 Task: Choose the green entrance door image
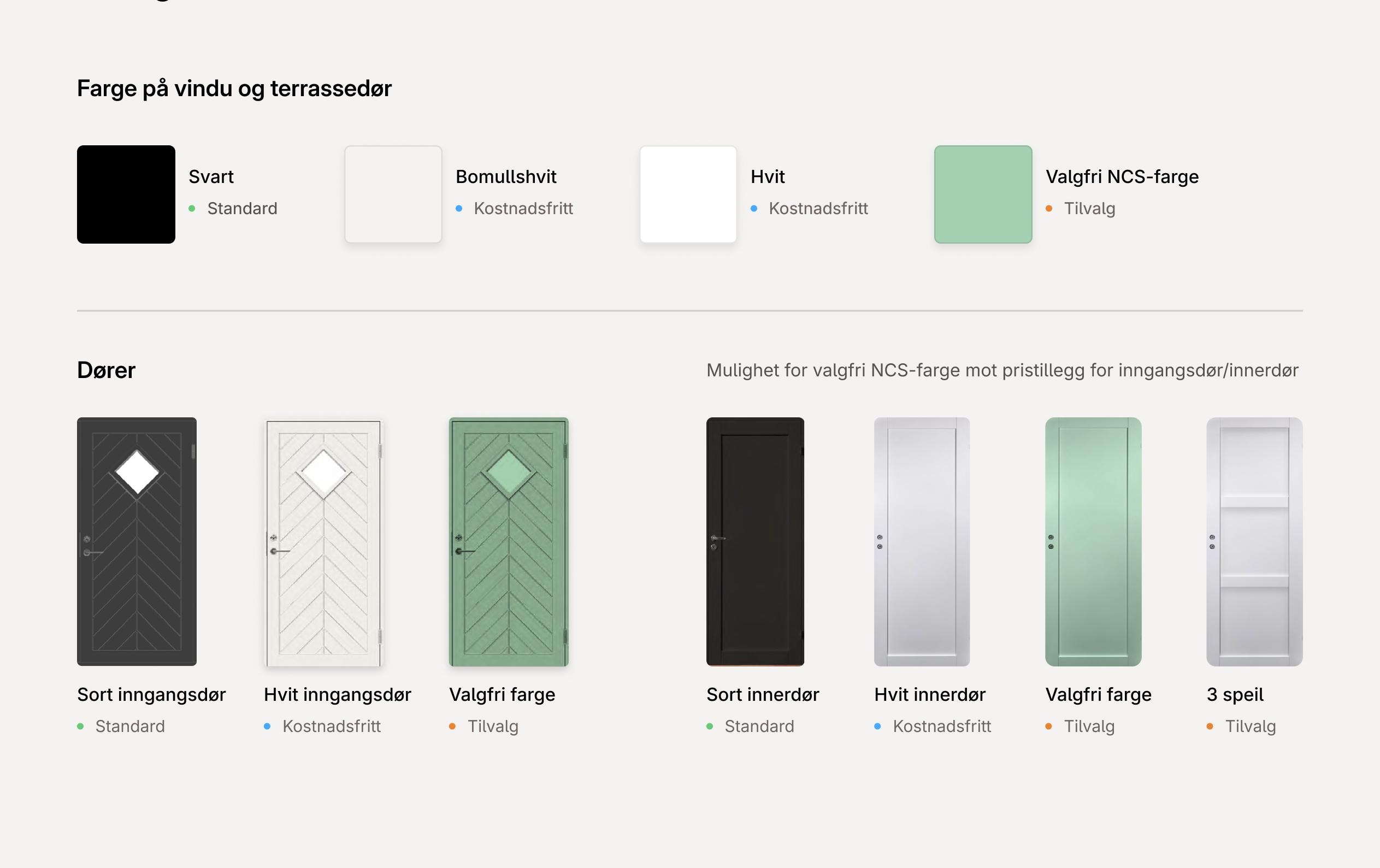tap(509, 541)
